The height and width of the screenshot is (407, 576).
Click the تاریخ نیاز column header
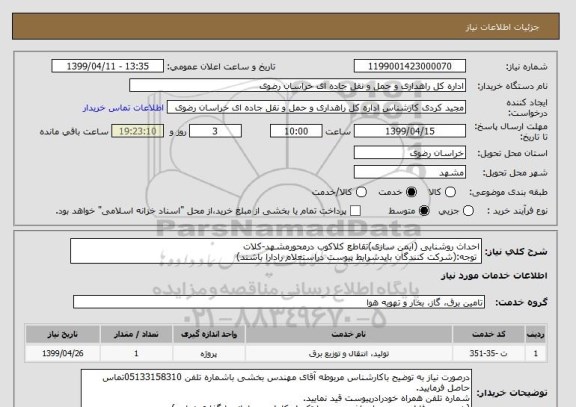click(x=62, y=334)
